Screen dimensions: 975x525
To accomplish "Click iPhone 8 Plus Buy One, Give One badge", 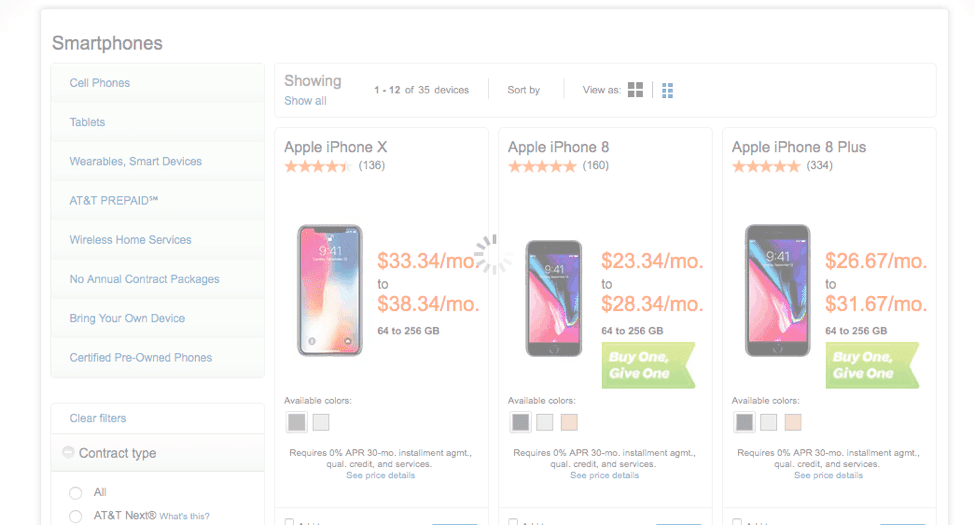I will tap(871, 365).
